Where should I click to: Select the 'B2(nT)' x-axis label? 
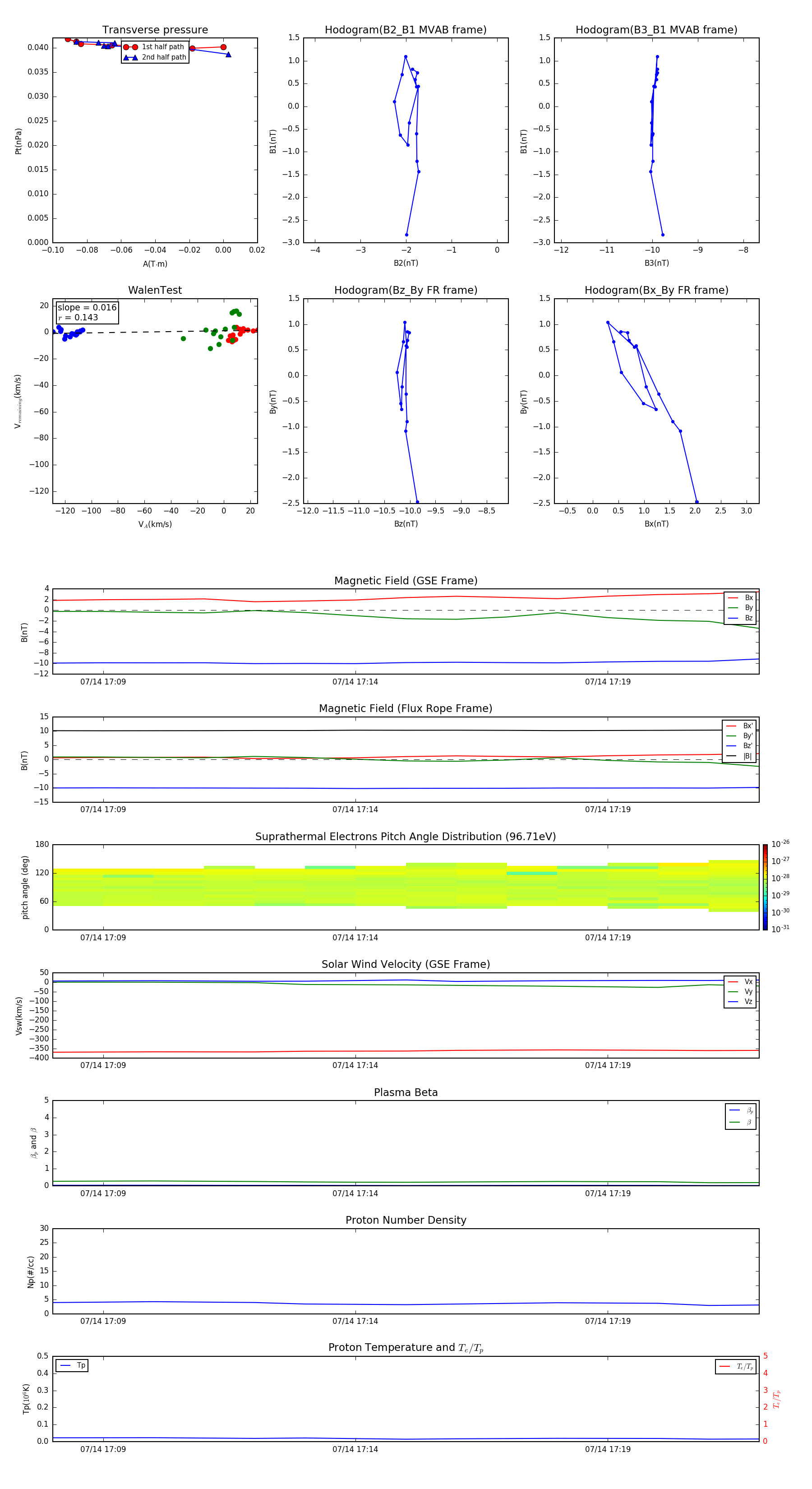coord(406,263)
